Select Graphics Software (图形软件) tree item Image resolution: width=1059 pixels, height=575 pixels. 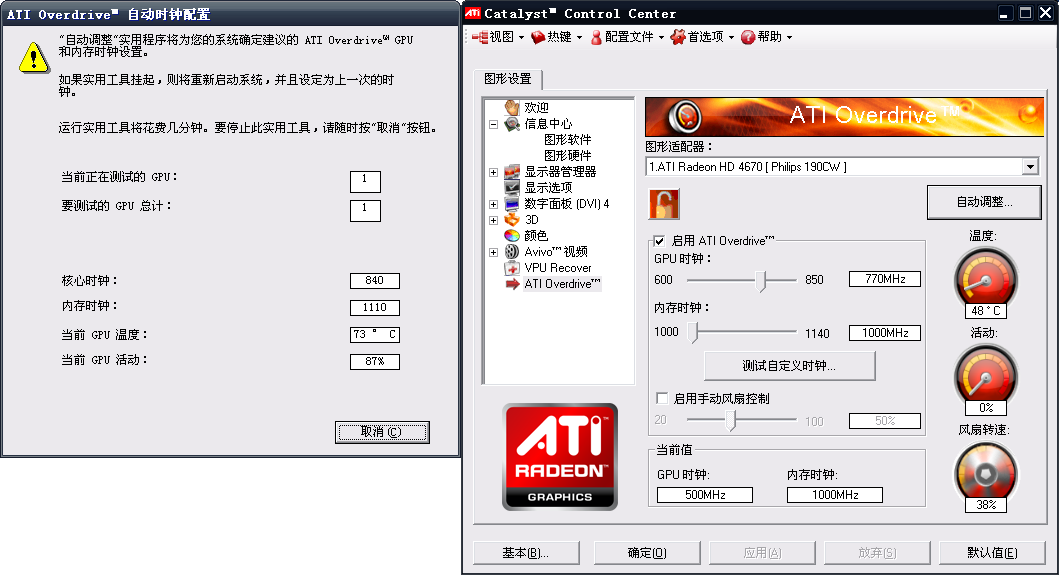(567, 140)
